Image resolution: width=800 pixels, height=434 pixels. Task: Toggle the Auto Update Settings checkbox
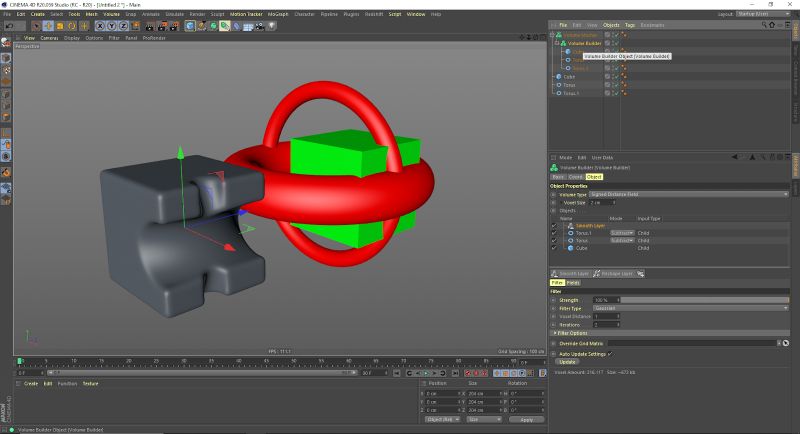[x=610, y=353]
